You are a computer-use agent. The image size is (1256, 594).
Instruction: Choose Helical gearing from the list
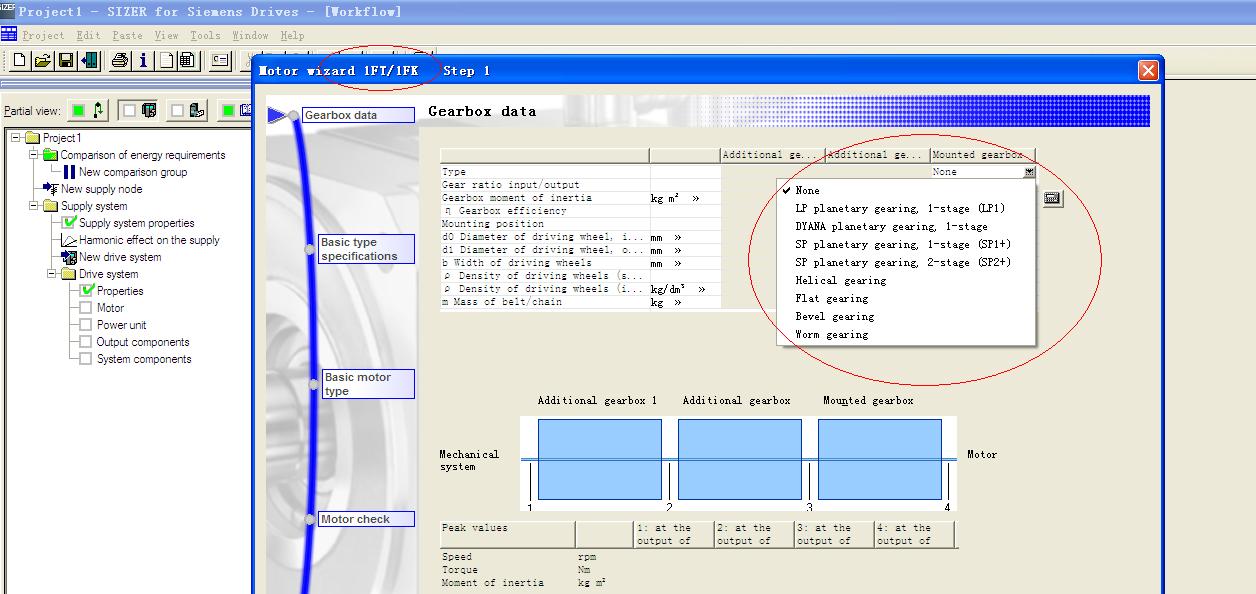[x=840, y=281]
